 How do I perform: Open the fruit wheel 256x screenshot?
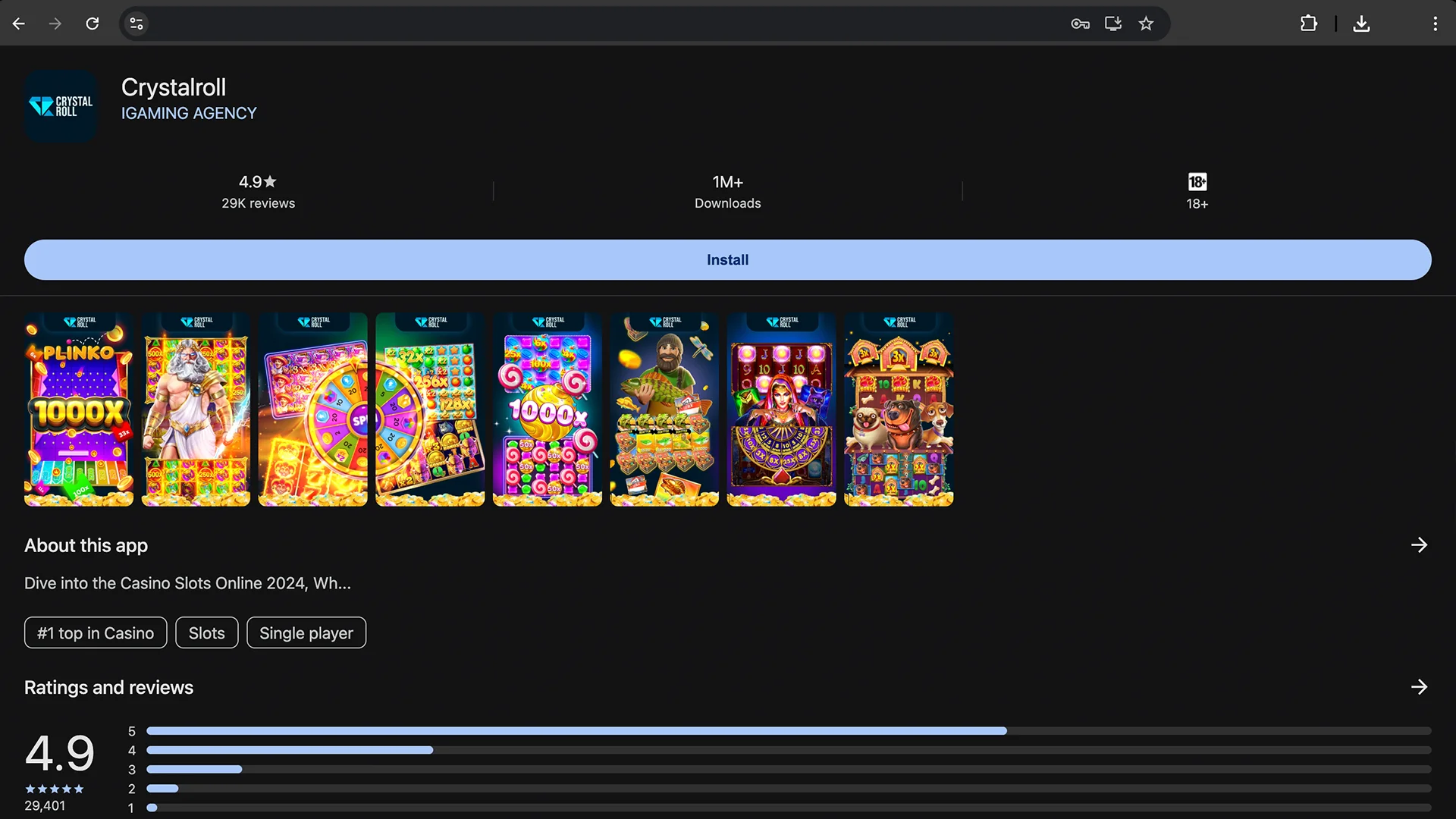pos(430,409)
